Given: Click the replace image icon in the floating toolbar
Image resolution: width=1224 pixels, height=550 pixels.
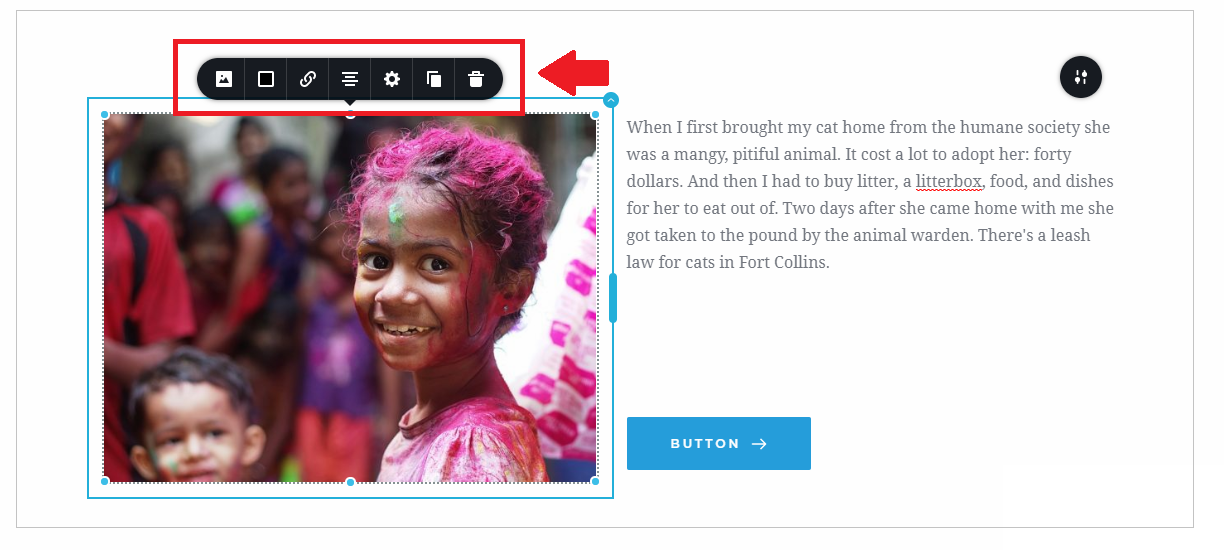Looking at the screenshot, I should point(224,79).
